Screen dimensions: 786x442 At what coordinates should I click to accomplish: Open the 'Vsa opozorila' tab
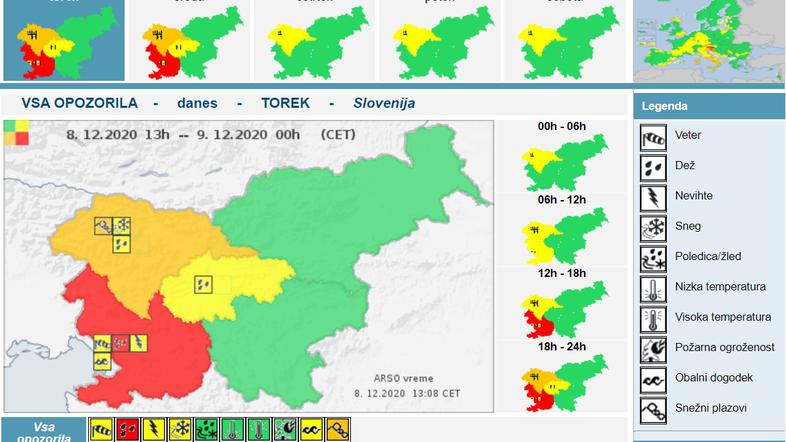click(x=43, y=431)
